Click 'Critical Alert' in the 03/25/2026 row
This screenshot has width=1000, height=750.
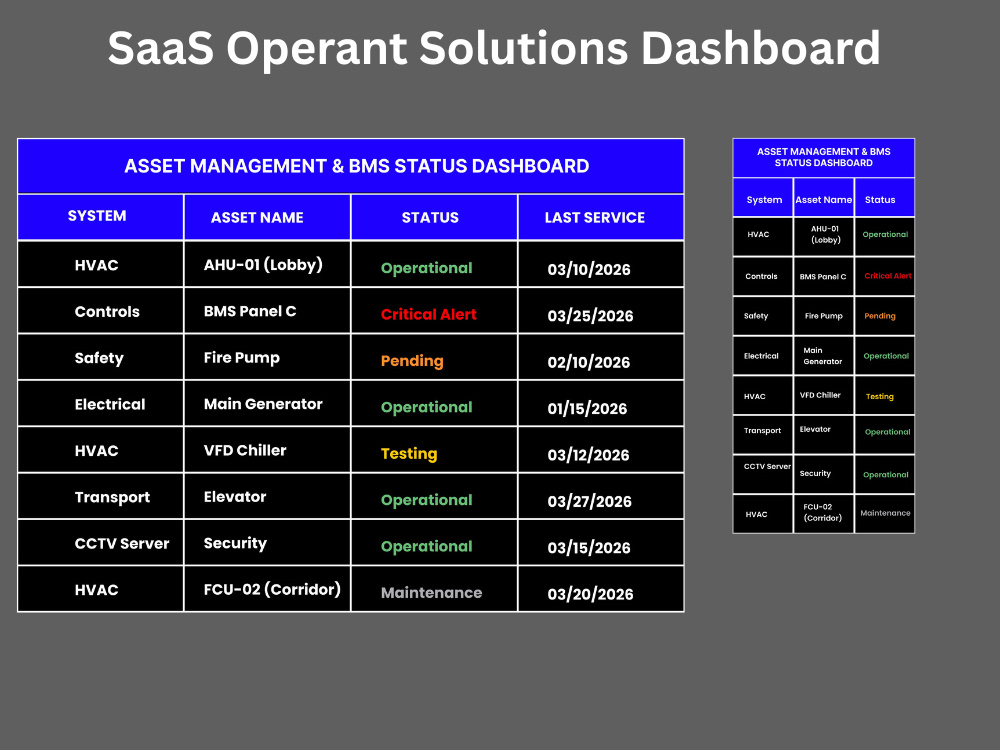pyautogui.click(x=428, y=314)
